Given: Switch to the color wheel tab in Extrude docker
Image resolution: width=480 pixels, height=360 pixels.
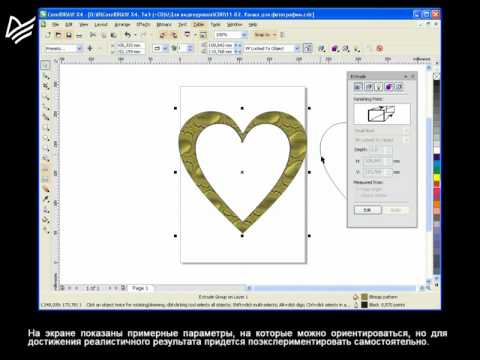Looking at the screenshot, I should point(389,87).
